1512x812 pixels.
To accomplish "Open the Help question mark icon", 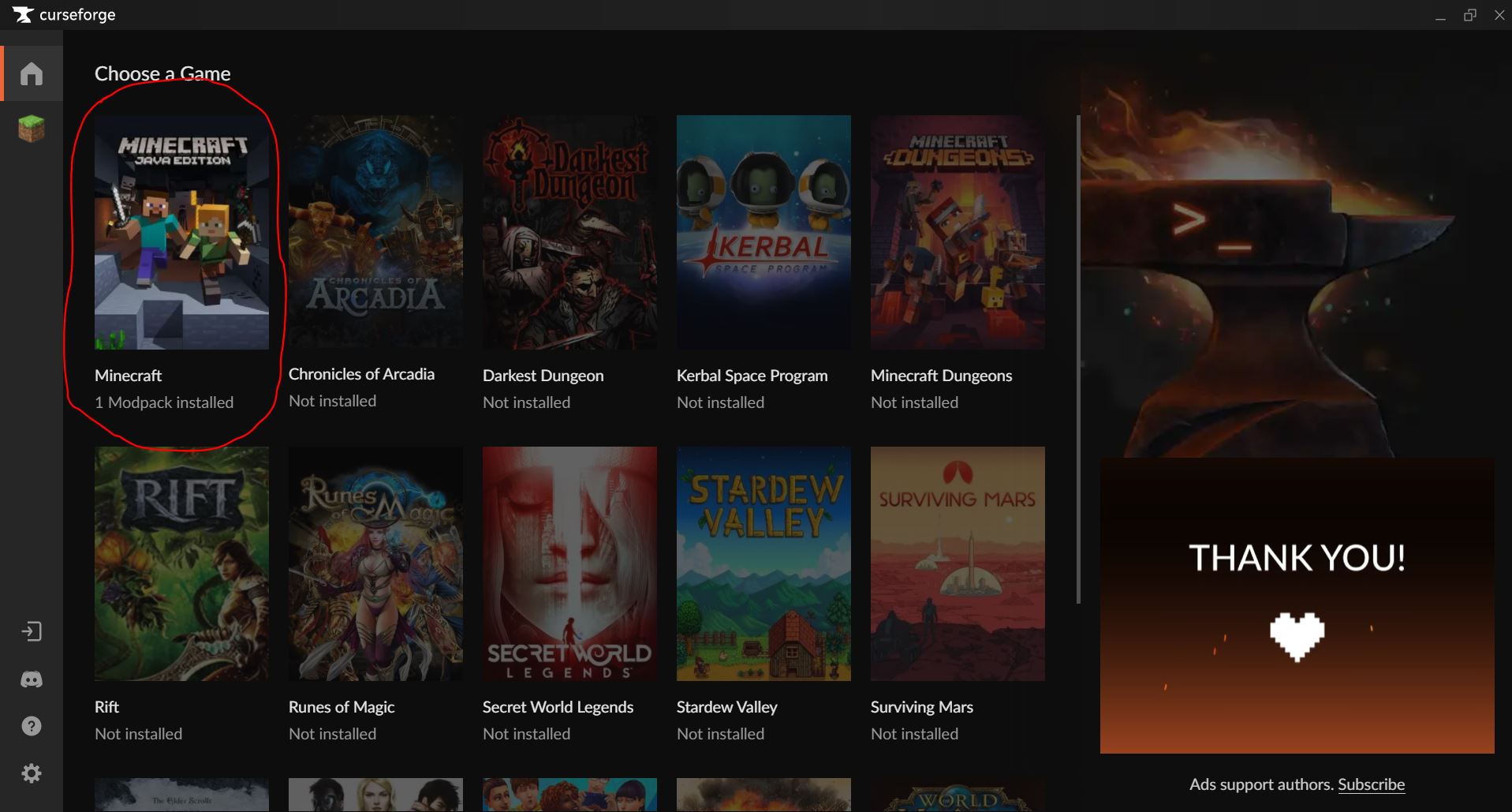I will tap(32, 726).
